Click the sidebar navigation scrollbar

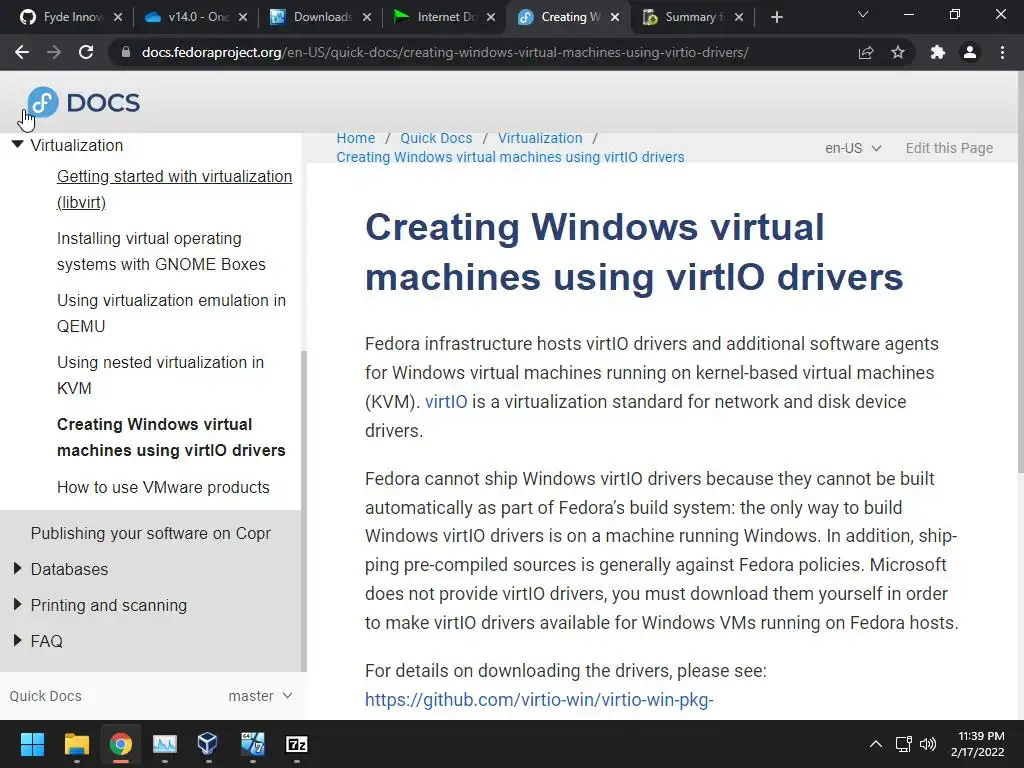304,511
